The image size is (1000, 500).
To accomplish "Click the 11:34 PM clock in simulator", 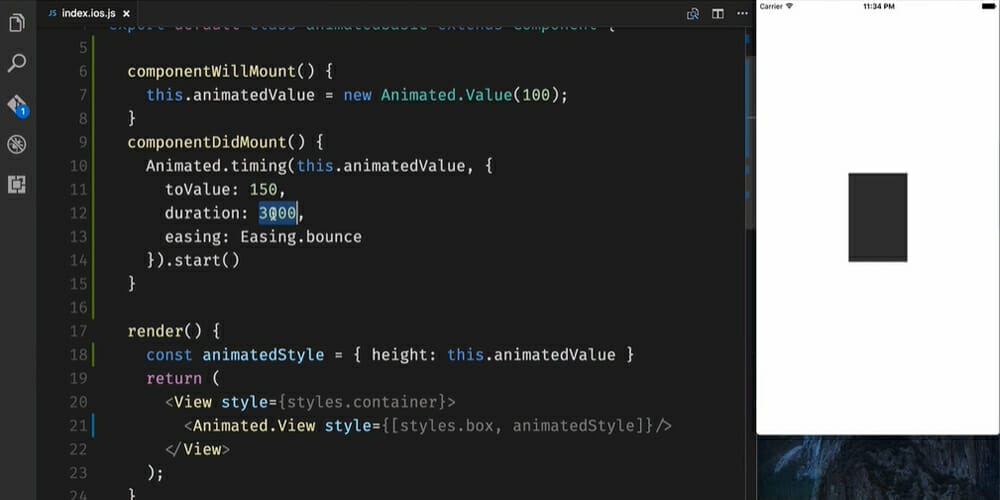I will 877,6.
